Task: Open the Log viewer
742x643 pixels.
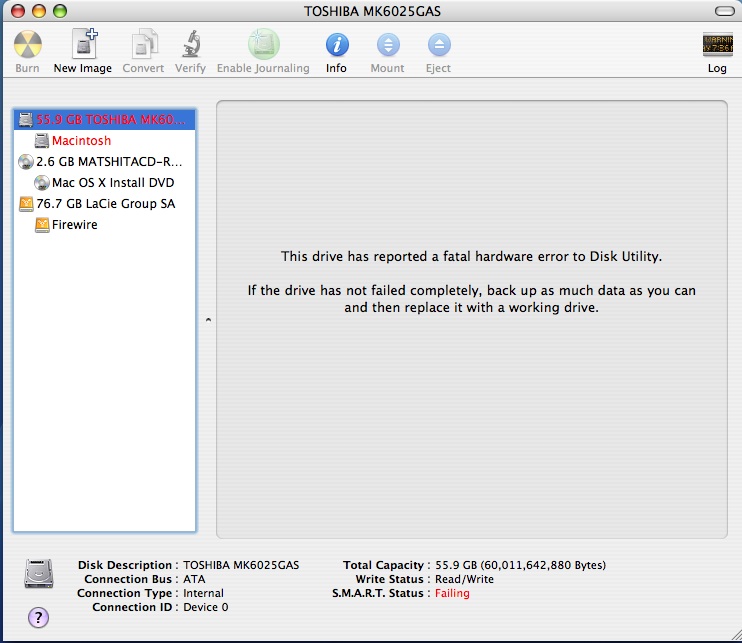Action: (717, 44)
